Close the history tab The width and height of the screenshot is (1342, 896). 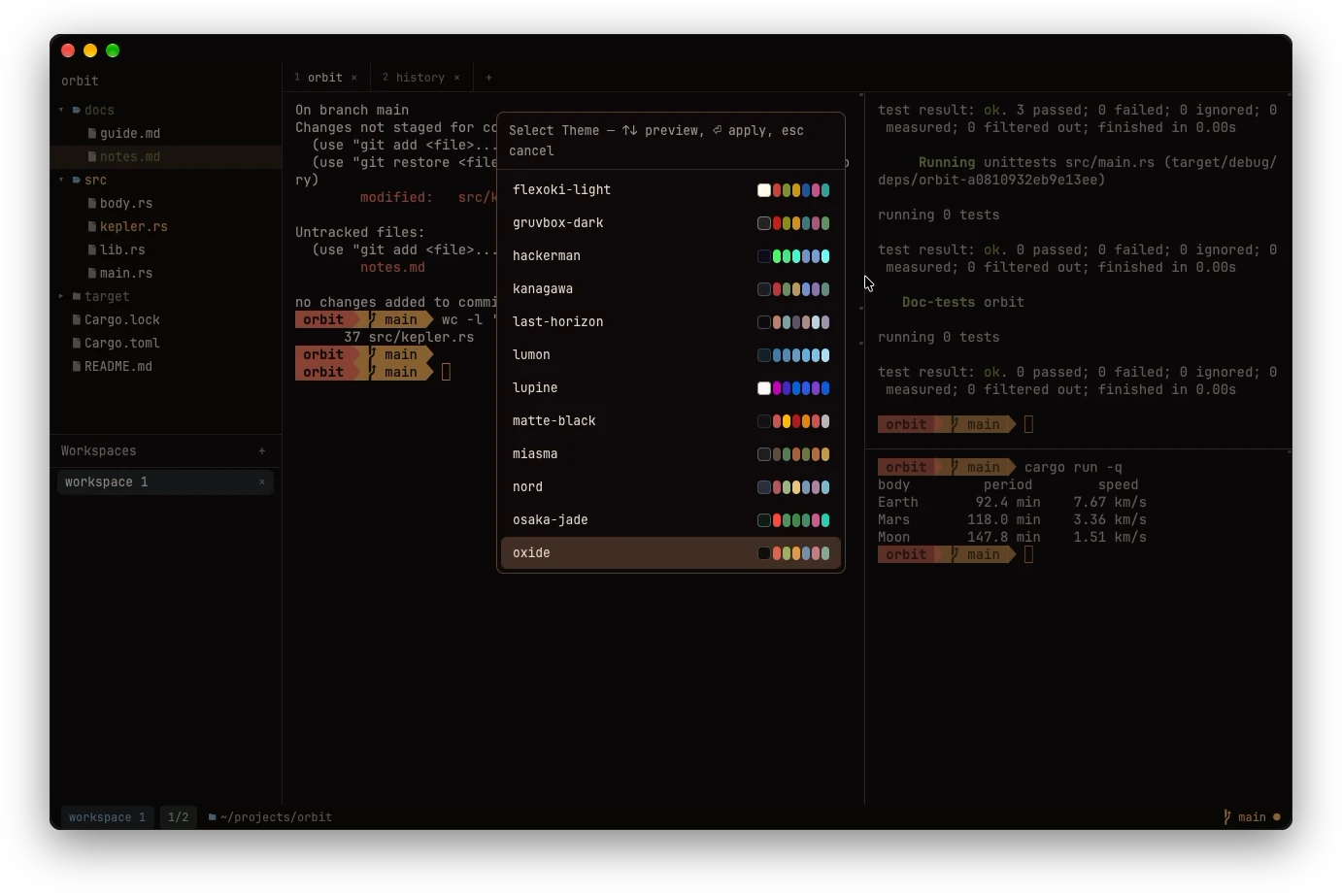coord(457,78)
